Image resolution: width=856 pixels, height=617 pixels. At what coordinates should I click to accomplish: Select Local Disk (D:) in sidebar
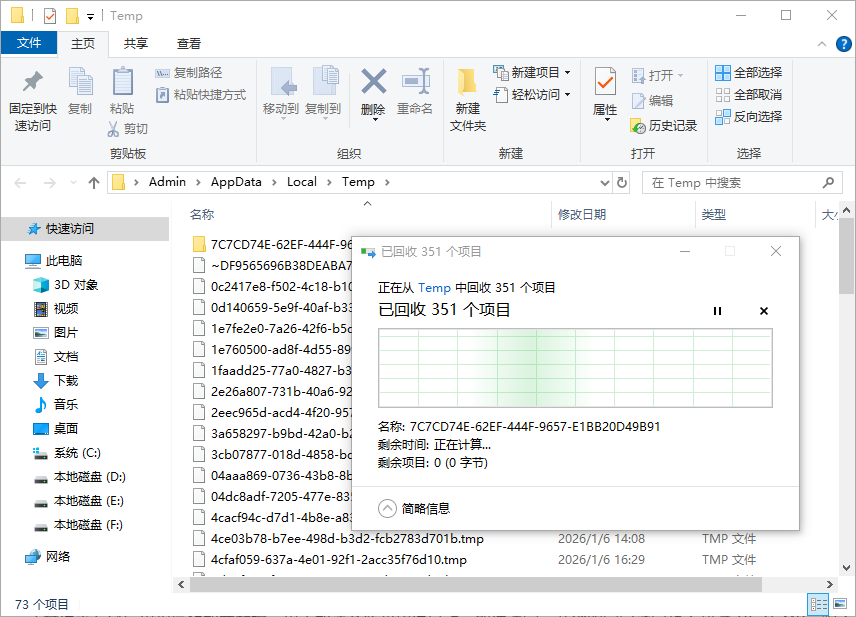tap(89, 477)
